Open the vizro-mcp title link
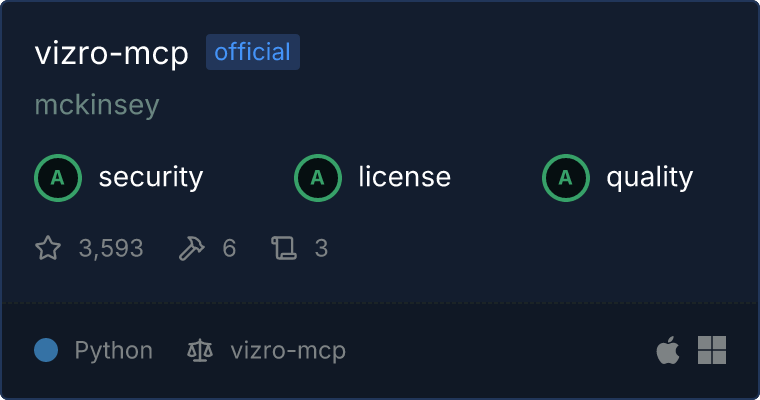760x400 pixels. coord(111,53)
